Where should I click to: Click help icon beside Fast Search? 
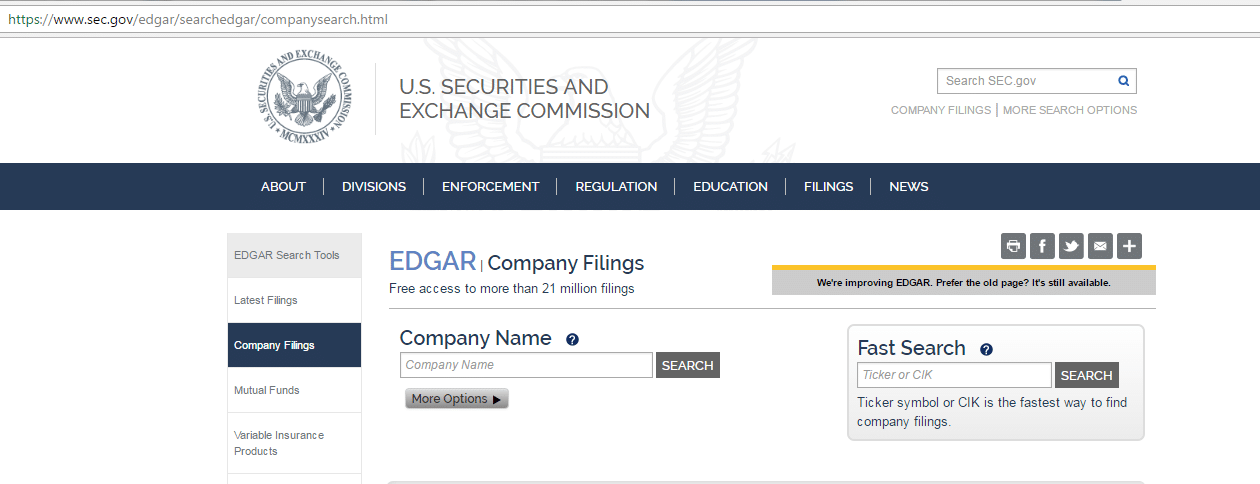[x=986, y=350]
